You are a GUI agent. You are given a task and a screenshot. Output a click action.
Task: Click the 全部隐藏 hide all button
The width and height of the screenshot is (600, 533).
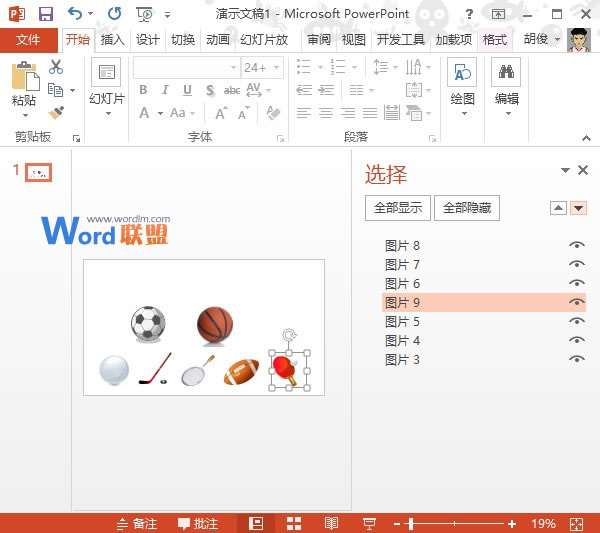tap(467, 208)
